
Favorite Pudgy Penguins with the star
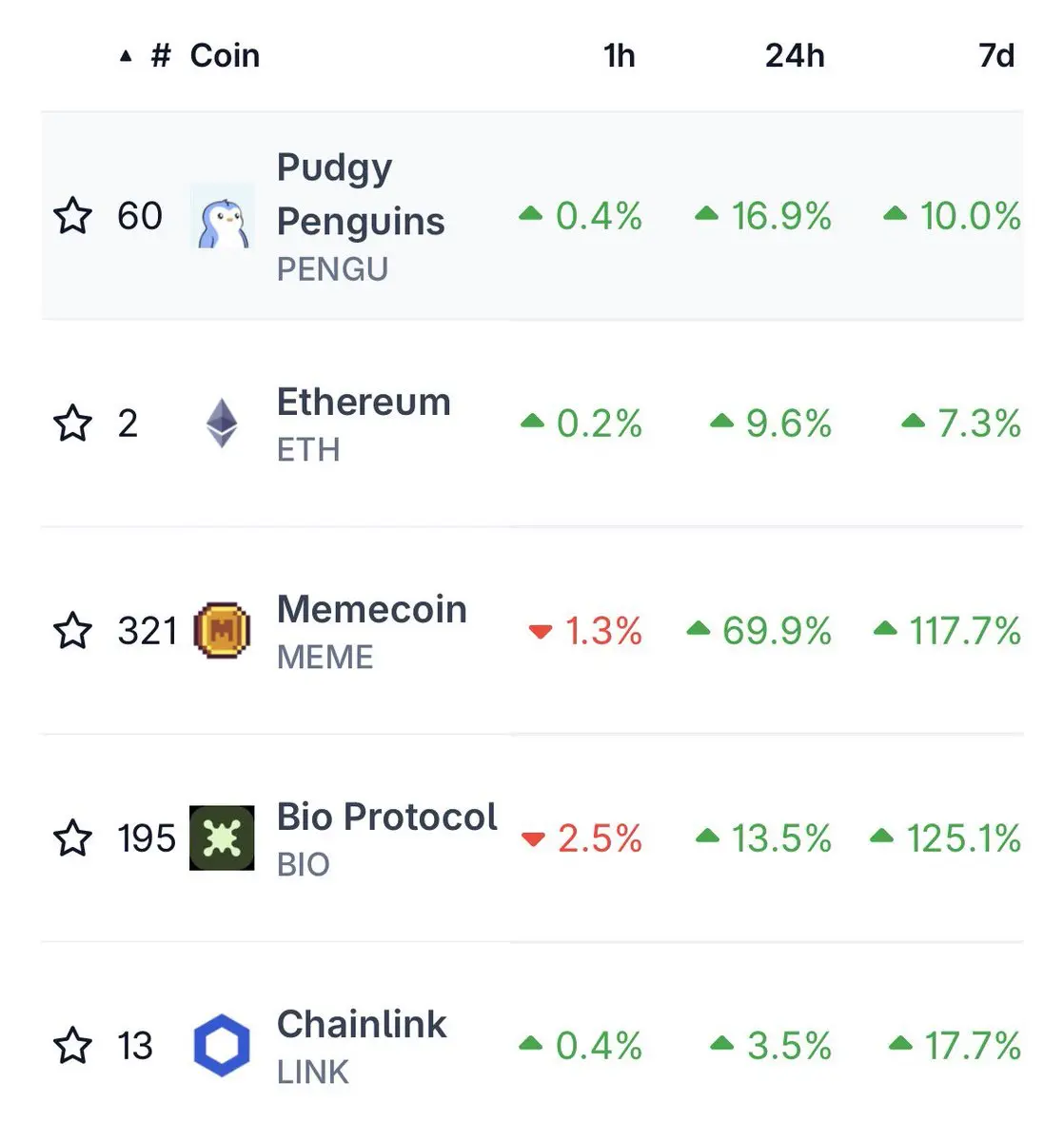[73, 216]
